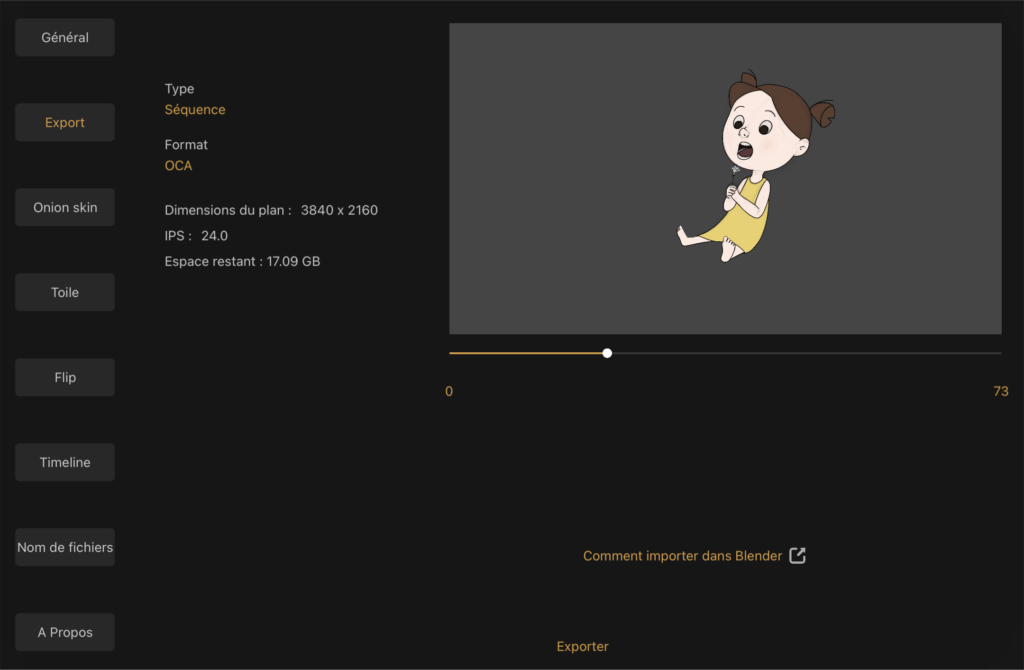
Task: Show the A Propos tab
Action: point(65,631)
